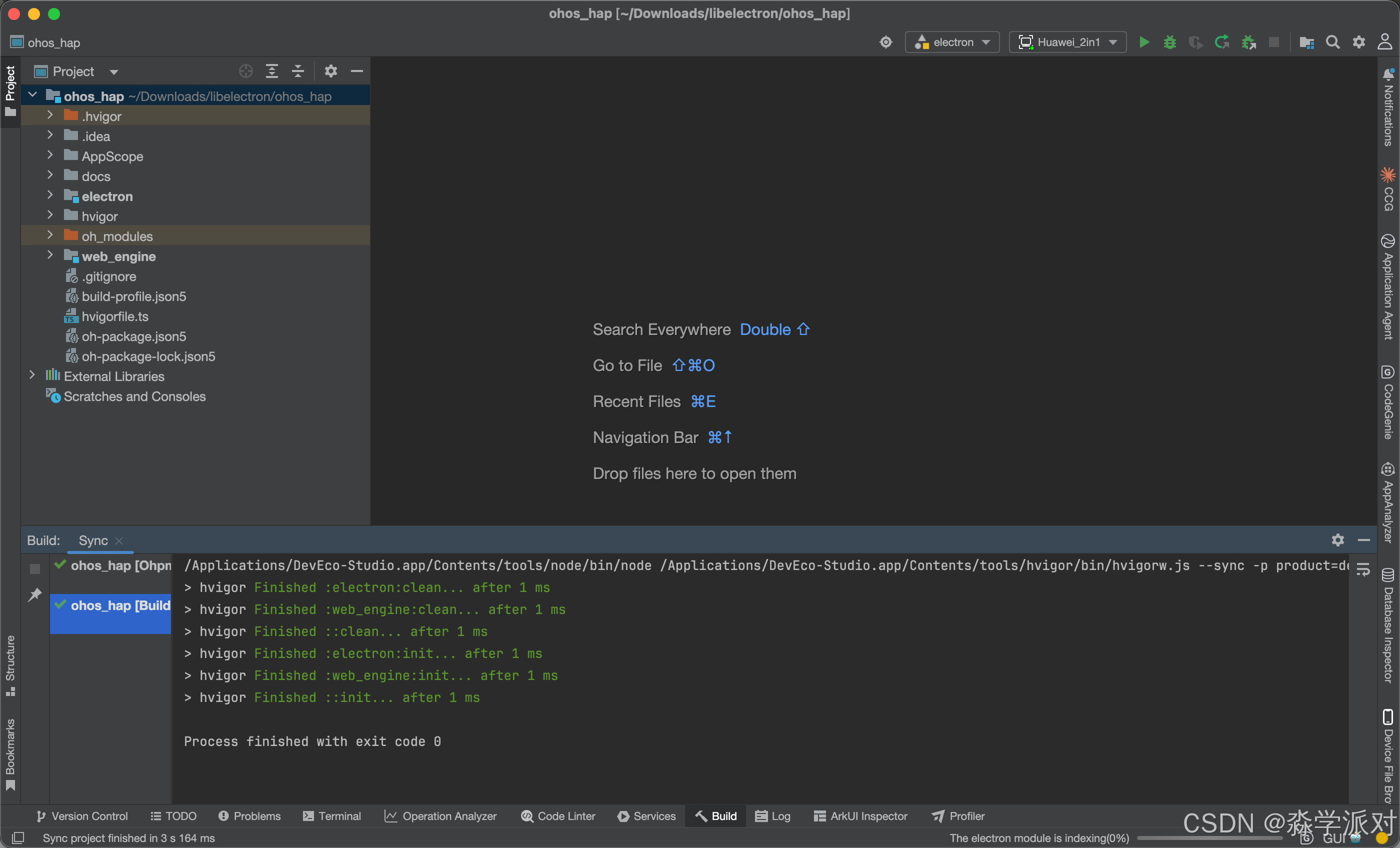Open Project panel options gear
This screenshot has height=848, width=1400.
click(x=330, y=71)
